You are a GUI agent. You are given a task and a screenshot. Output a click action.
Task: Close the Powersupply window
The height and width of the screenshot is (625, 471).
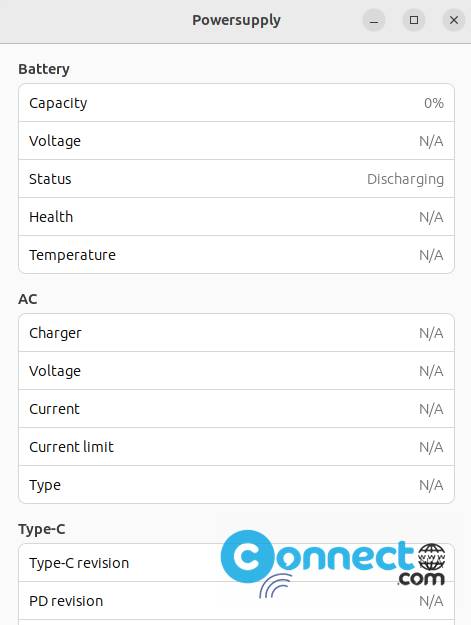click(x=454, y=20)
